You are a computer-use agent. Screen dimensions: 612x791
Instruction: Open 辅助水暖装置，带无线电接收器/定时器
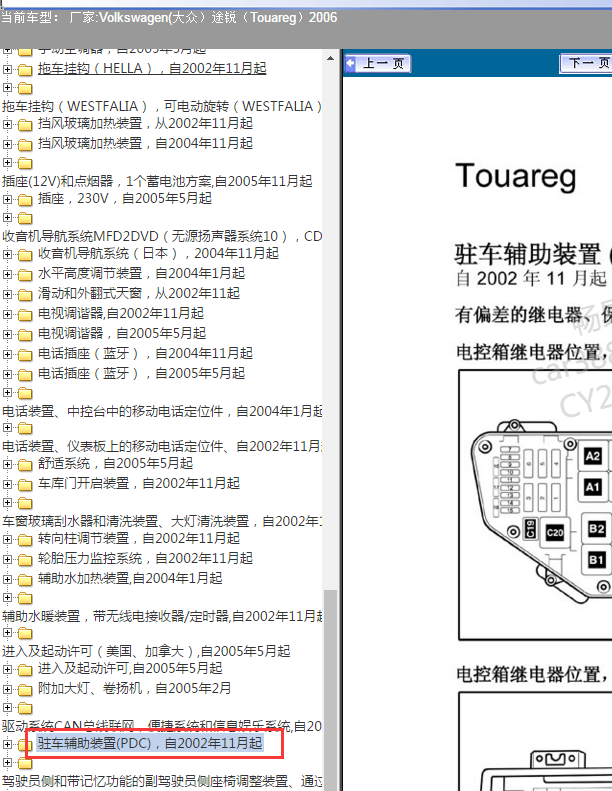[x=162, y=616]
